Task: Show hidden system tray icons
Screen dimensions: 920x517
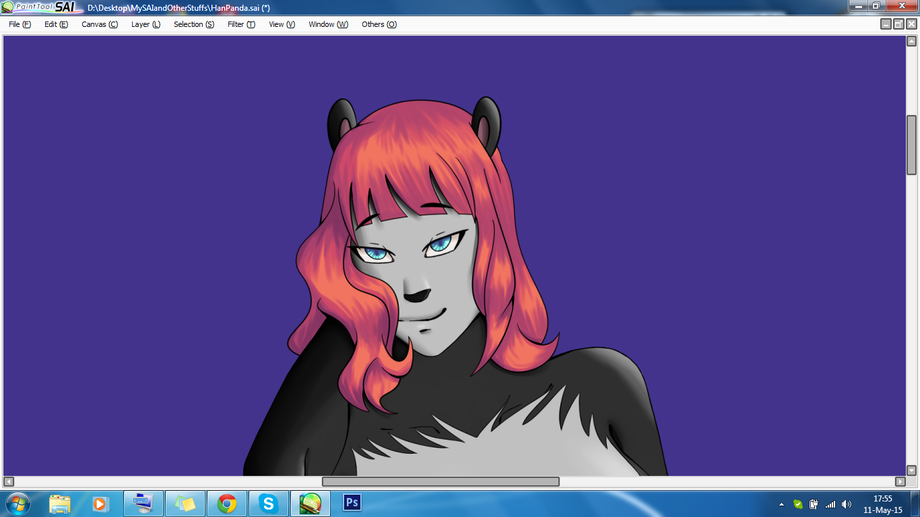Action: [x=782, y=504]
